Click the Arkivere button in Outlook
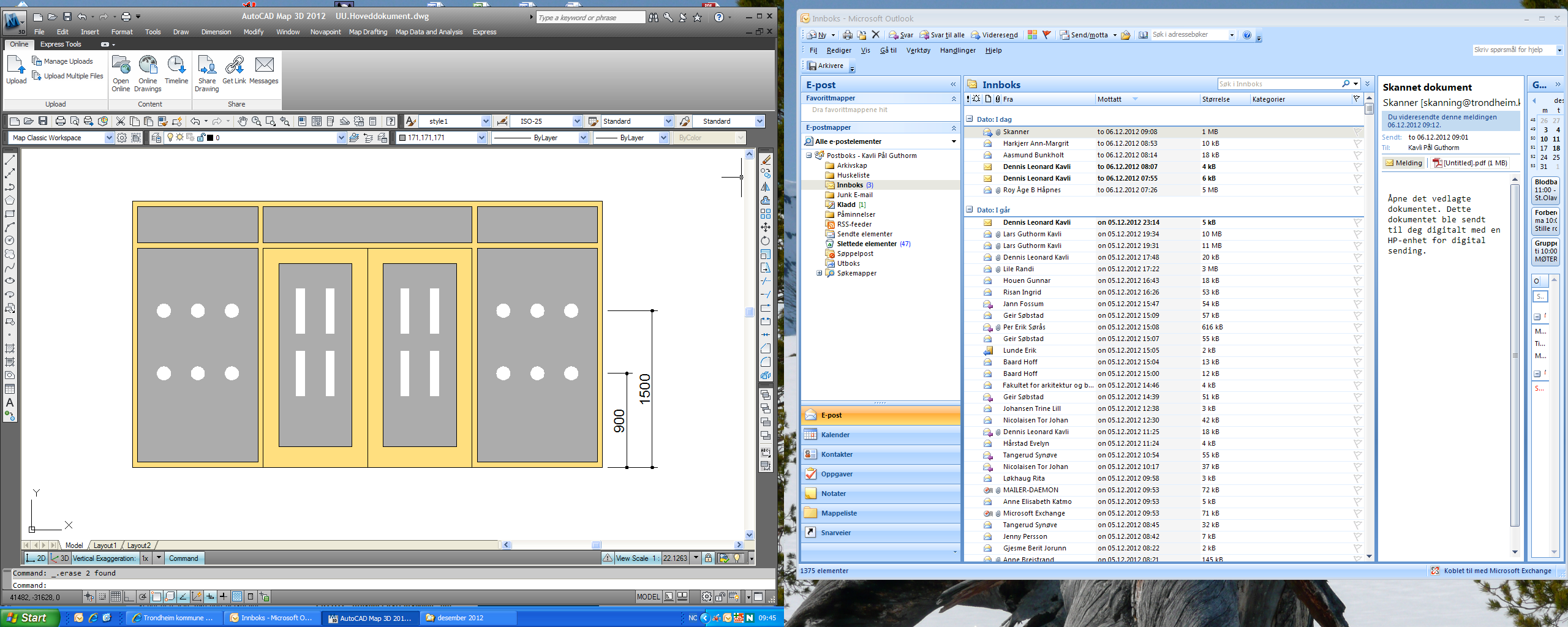The image size is (1568, 627). (x=824, y=66)
